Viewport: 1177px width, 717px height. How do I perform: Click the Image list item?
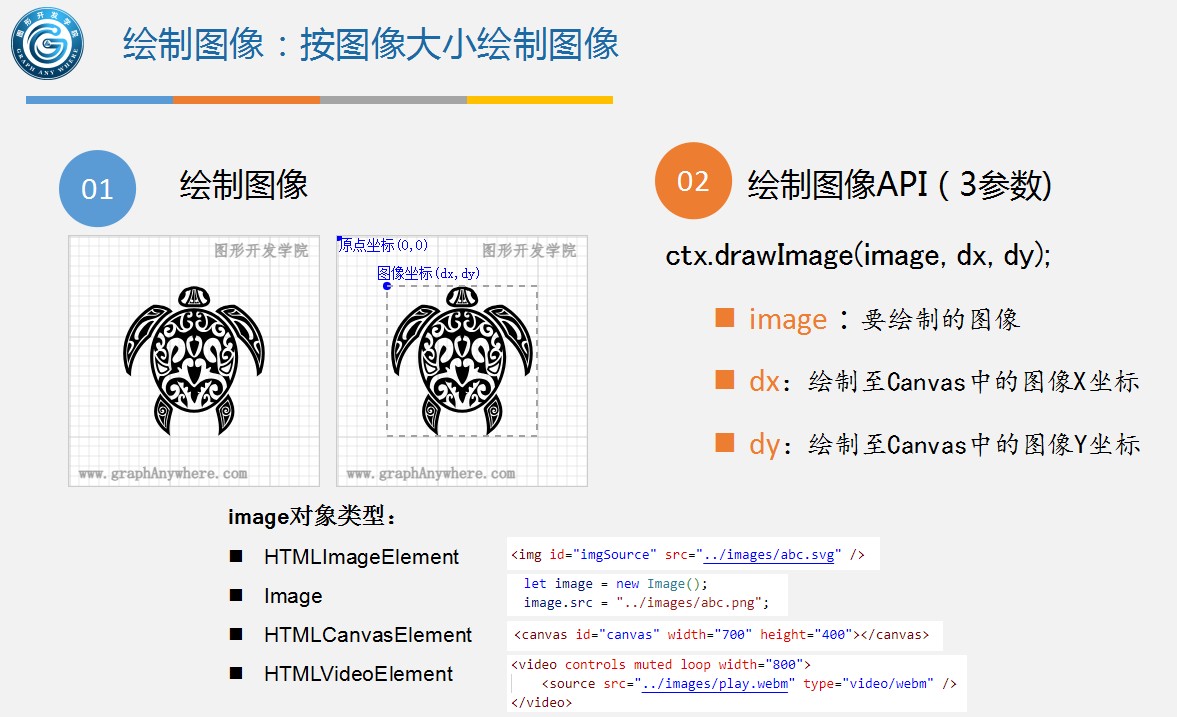click(x=293, y=596)
